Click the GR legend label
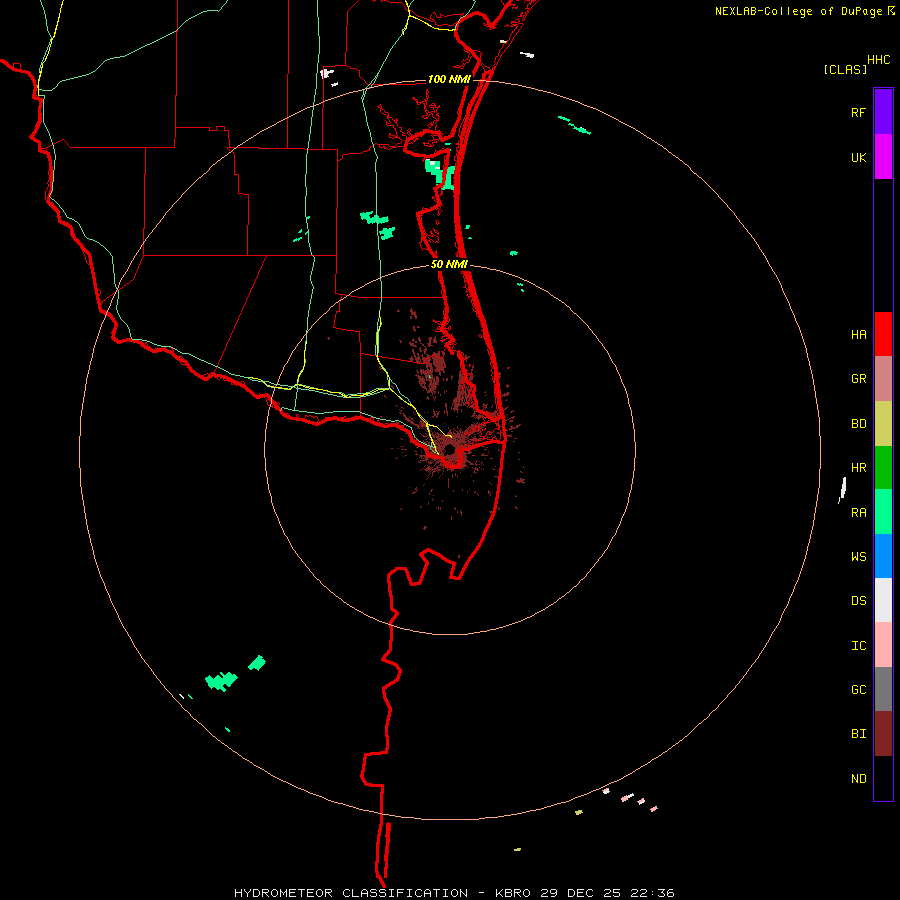The height and width of the screenshot is (900, 900). coord(858,379)
